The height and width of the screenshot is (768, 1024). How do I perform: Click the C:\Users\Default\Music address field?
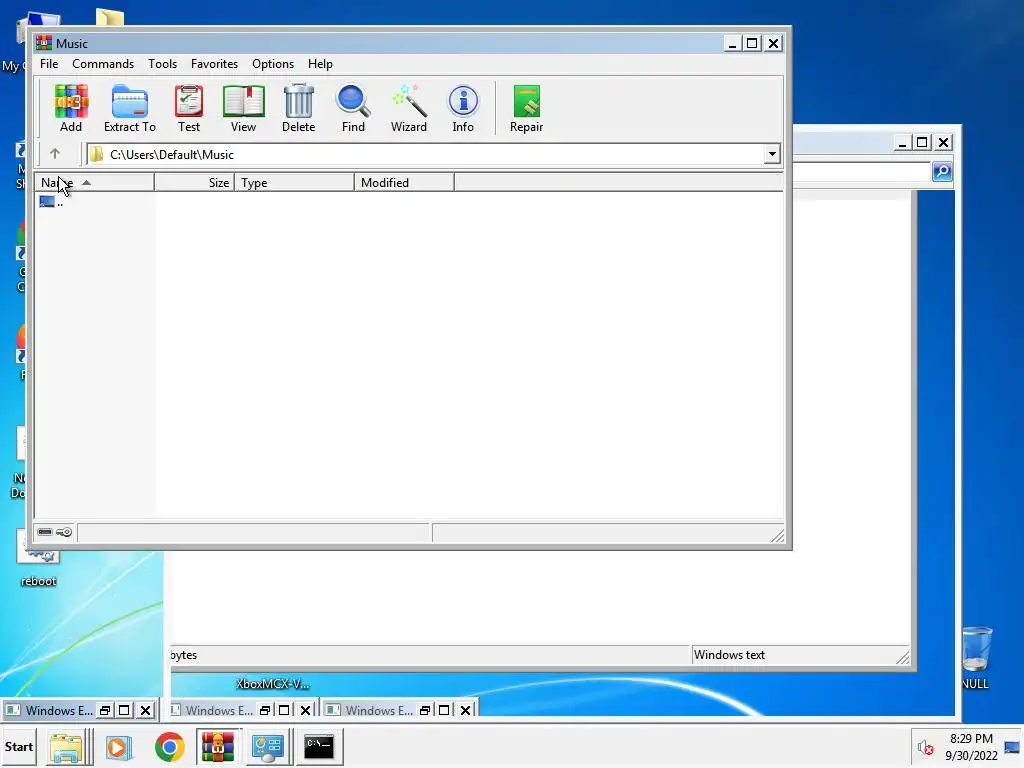point(426,155)
